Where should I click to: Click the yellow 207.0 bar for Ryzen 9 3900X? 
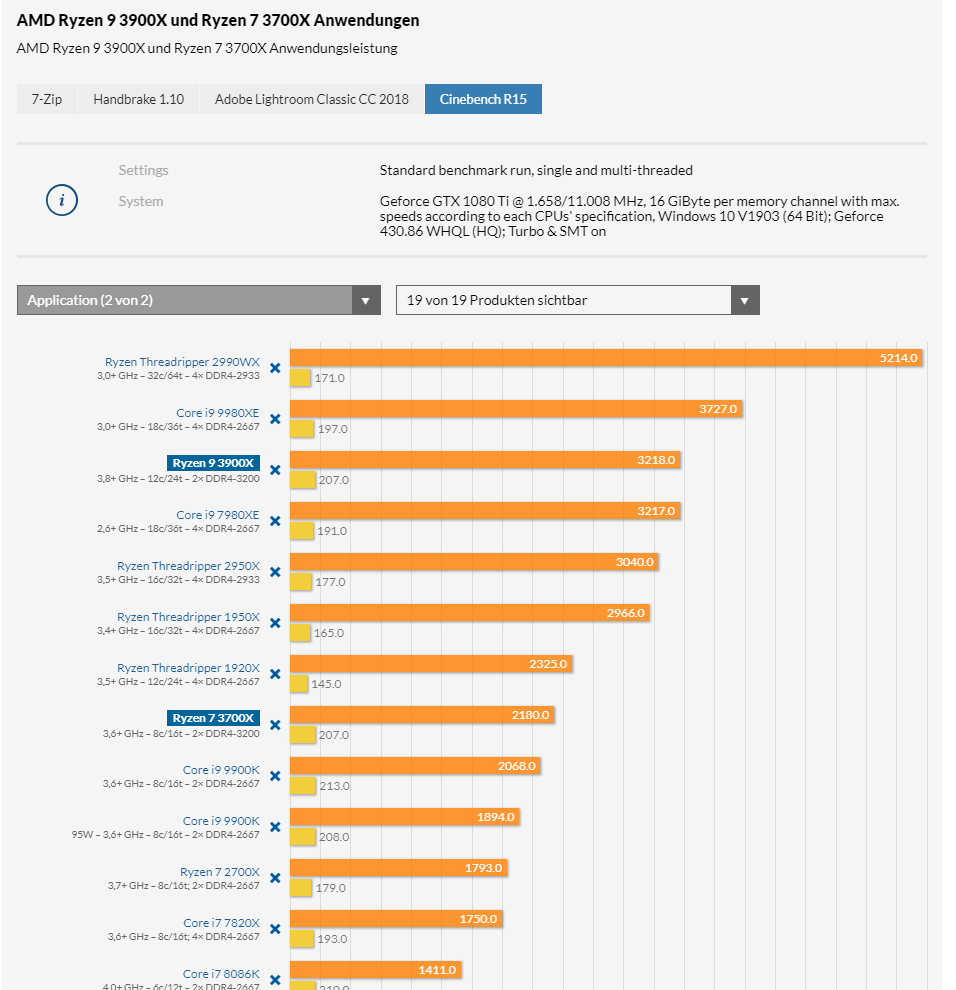(302, 480)
